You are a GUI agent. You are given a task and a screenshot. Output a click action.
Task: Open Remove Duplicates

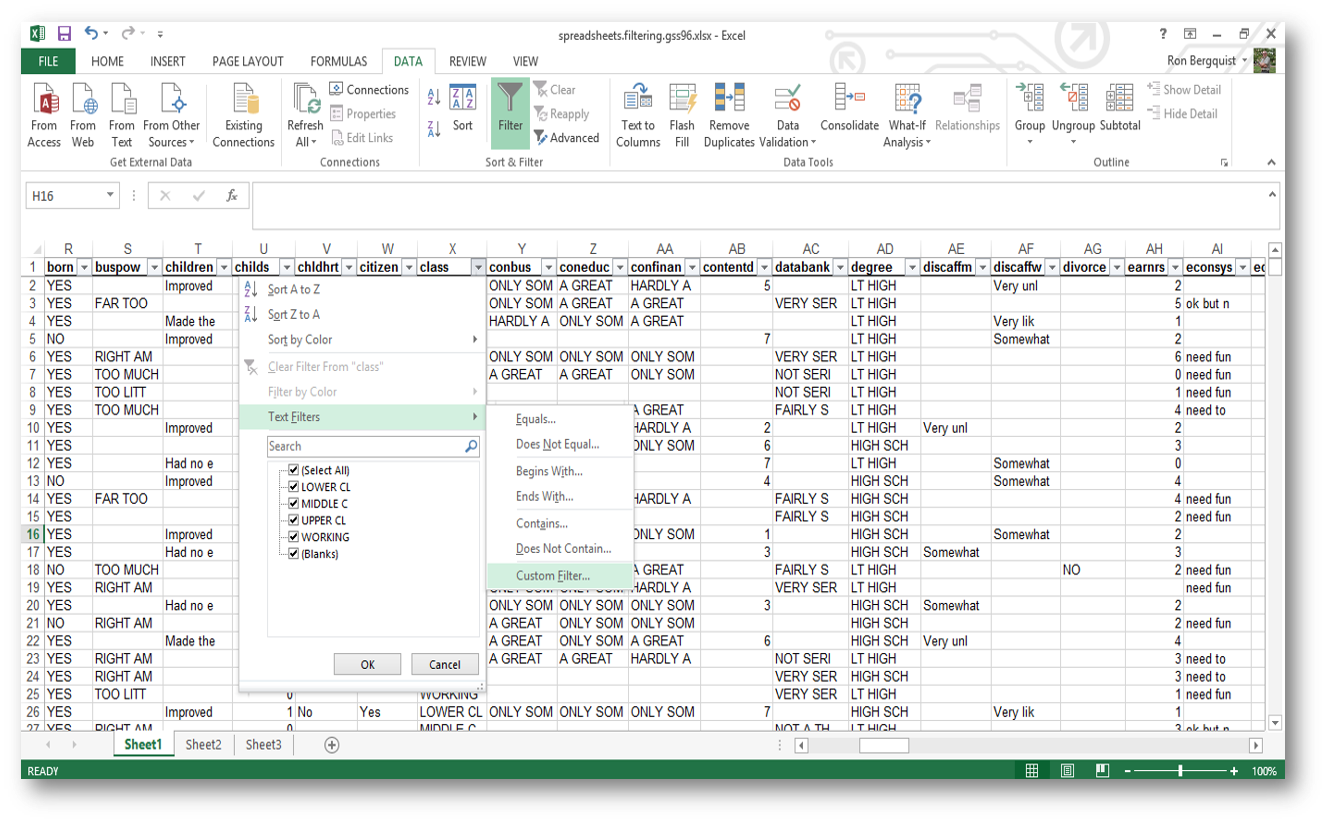(x=729, y=113)
